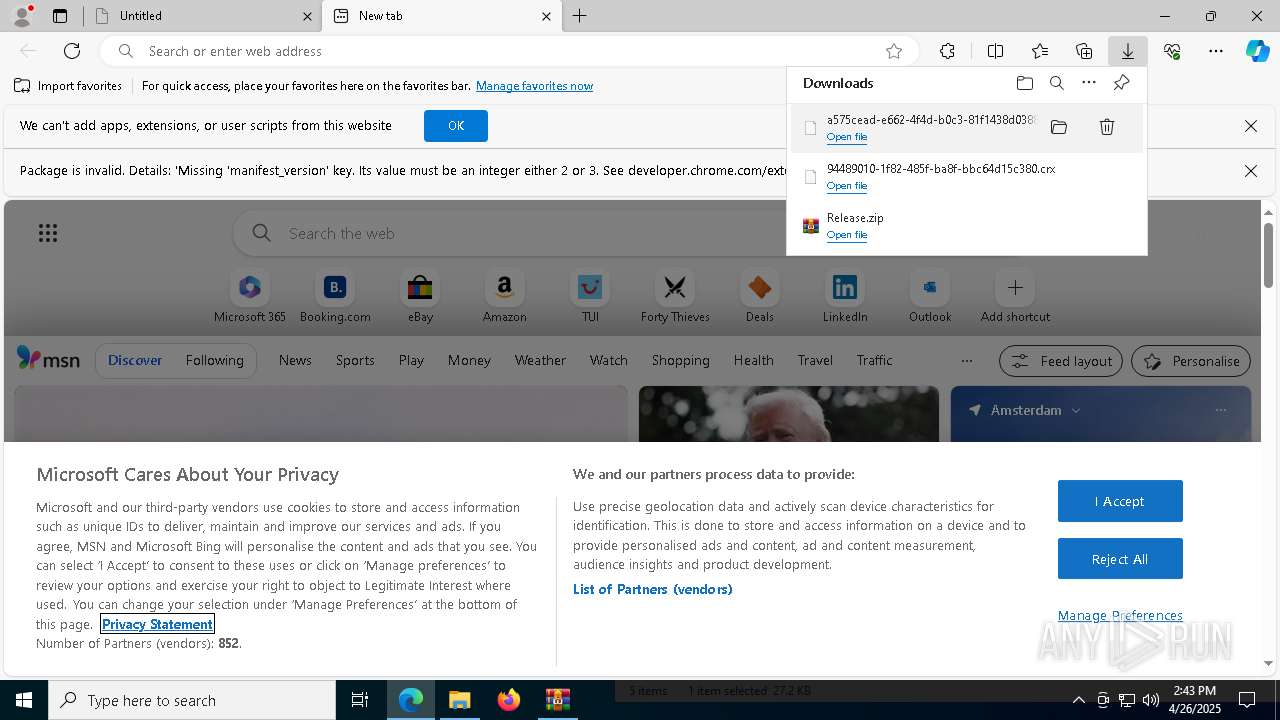Dismiss the extensions warning bar

pos(1250,126)
